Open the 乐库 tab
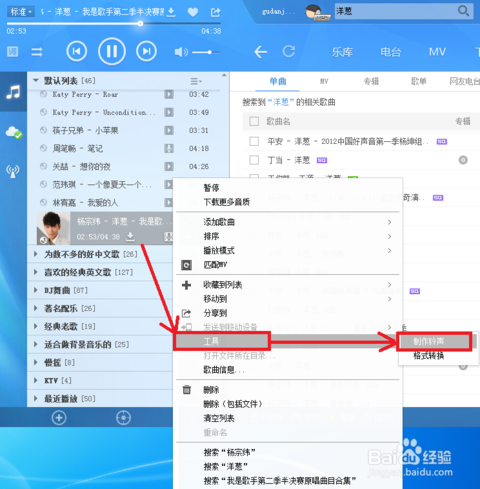Screen dimensions: 480x489 point(342,52)
